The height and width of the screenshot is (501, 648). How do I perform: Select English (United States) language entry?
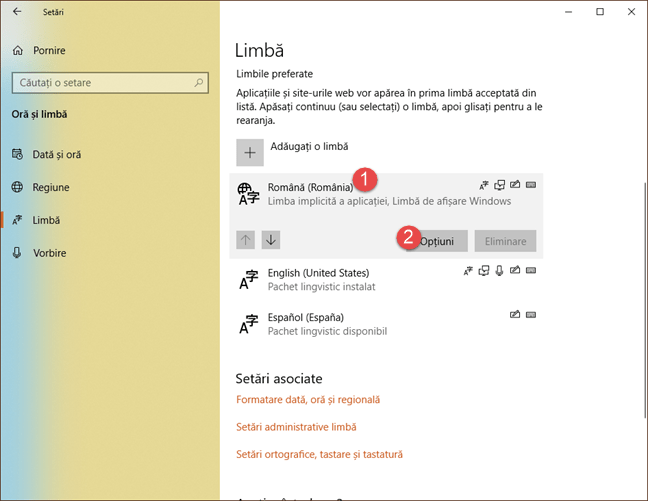pyautogui.click(x=386, y=280)
